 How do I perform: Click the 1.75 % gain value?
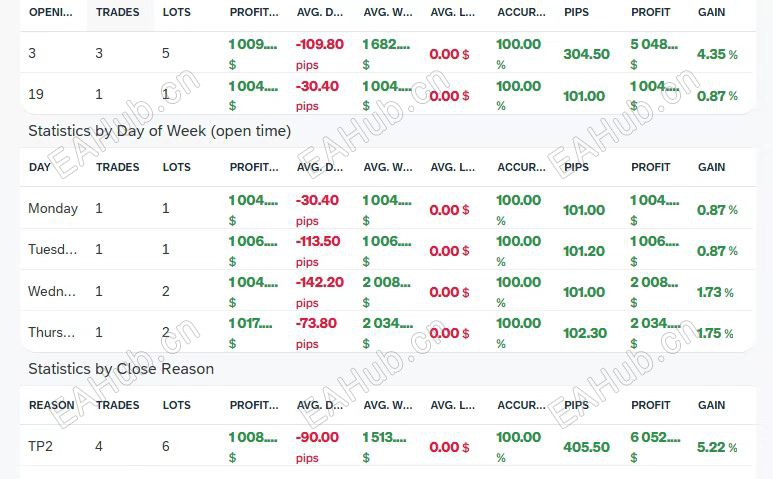pyautogui.click(x=715, y=333)
